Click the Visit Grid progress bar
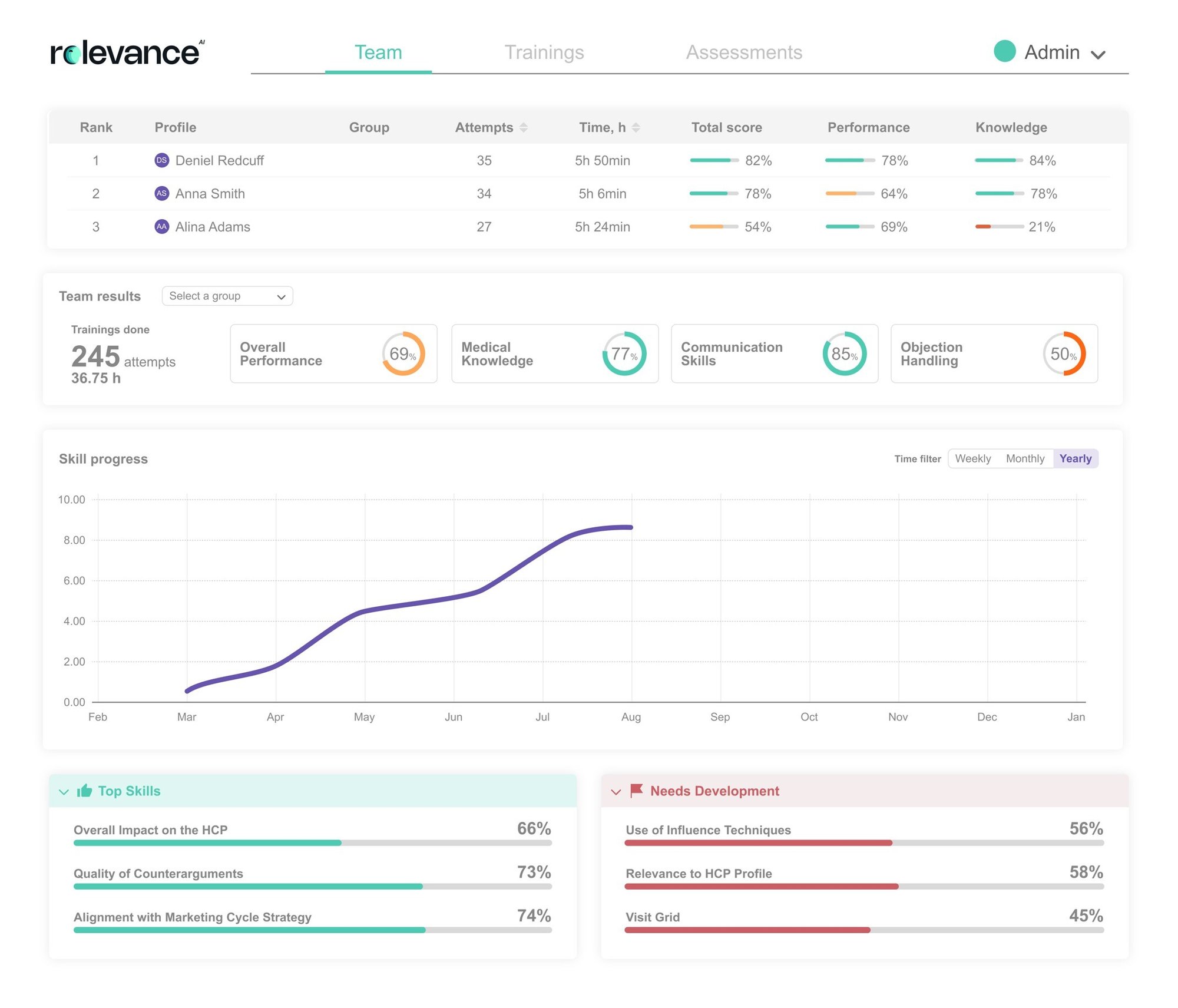This screenshot has height=1008, width=1178. pyautogui.click(x=863, y=930)
